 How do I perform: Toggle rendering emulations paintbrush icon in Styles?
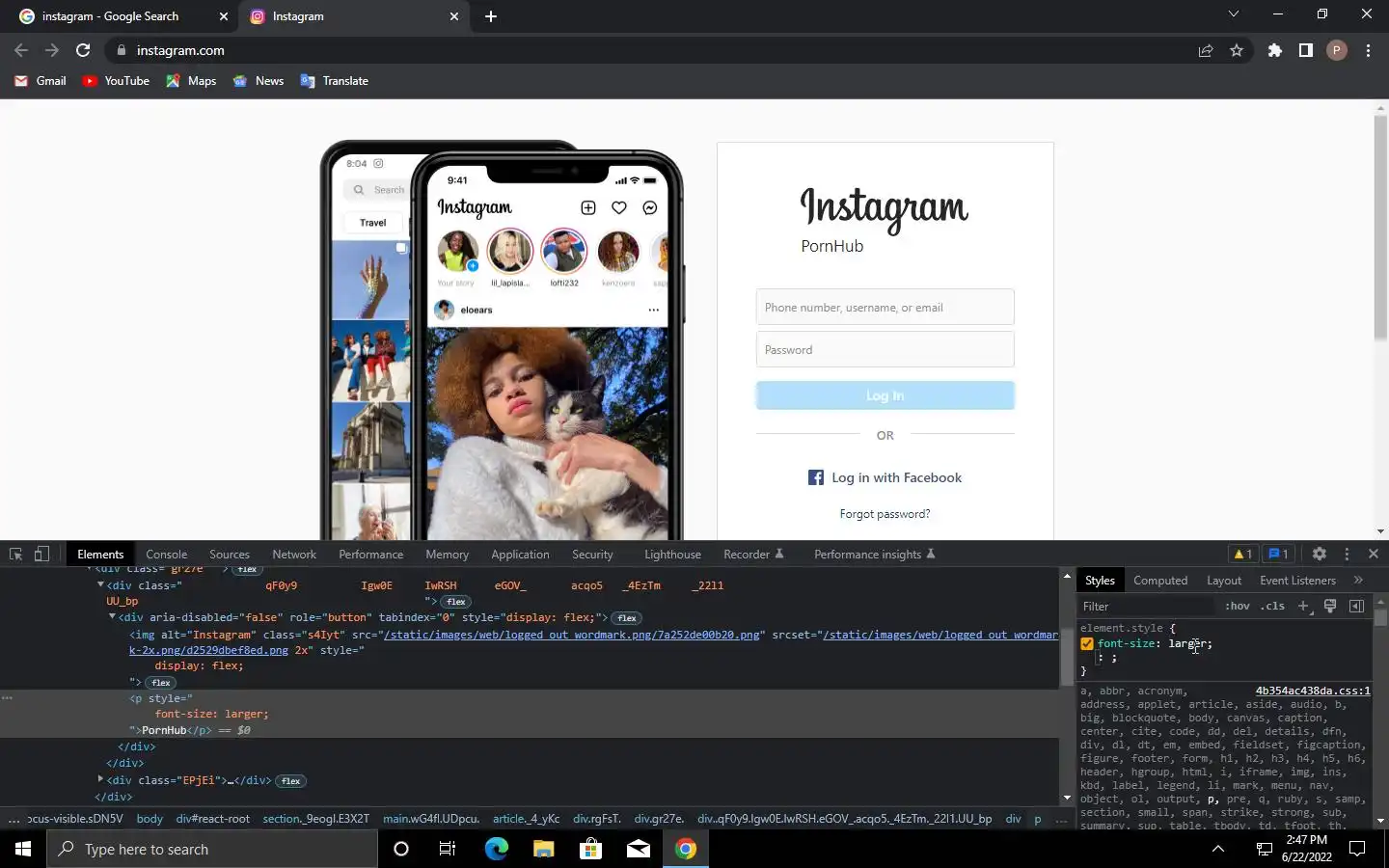[1330, 606]
